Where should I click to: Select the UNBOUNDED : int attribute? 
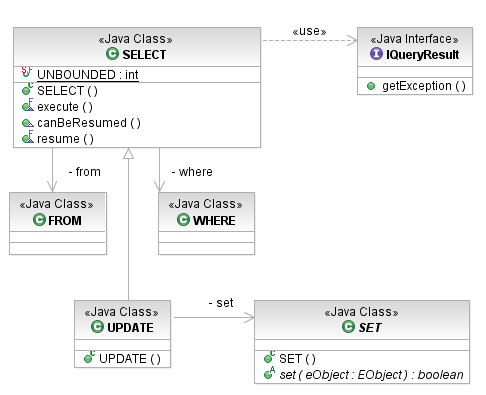pyautogui.click(x=88, y=74)
